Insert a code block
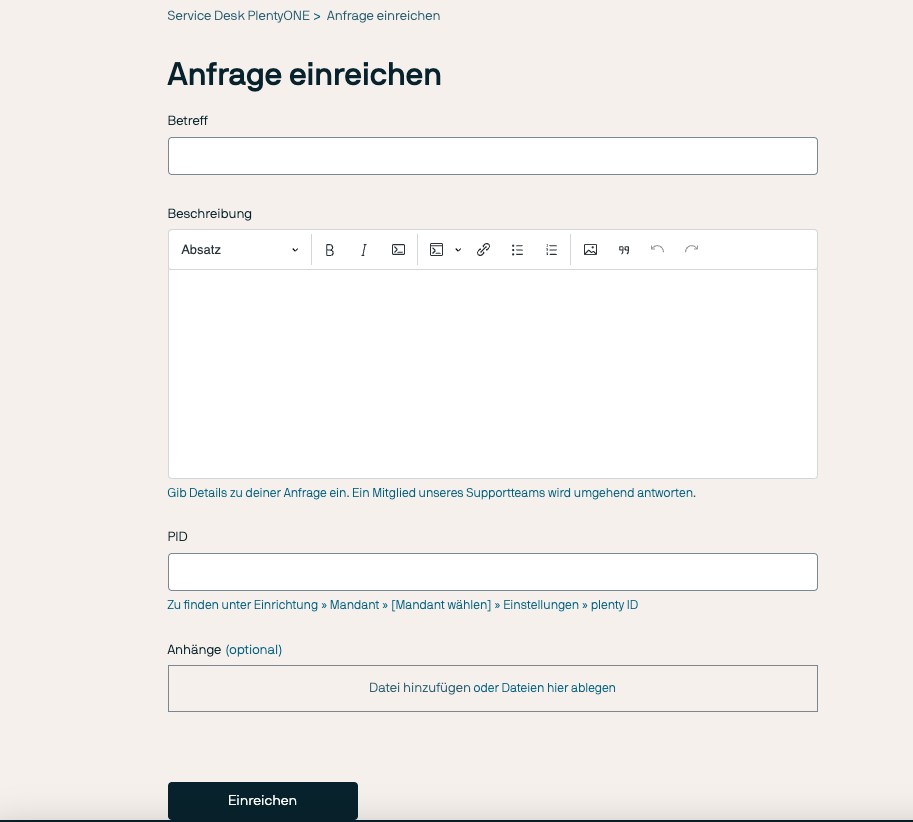The image size is (913, 822). (435, 249)
